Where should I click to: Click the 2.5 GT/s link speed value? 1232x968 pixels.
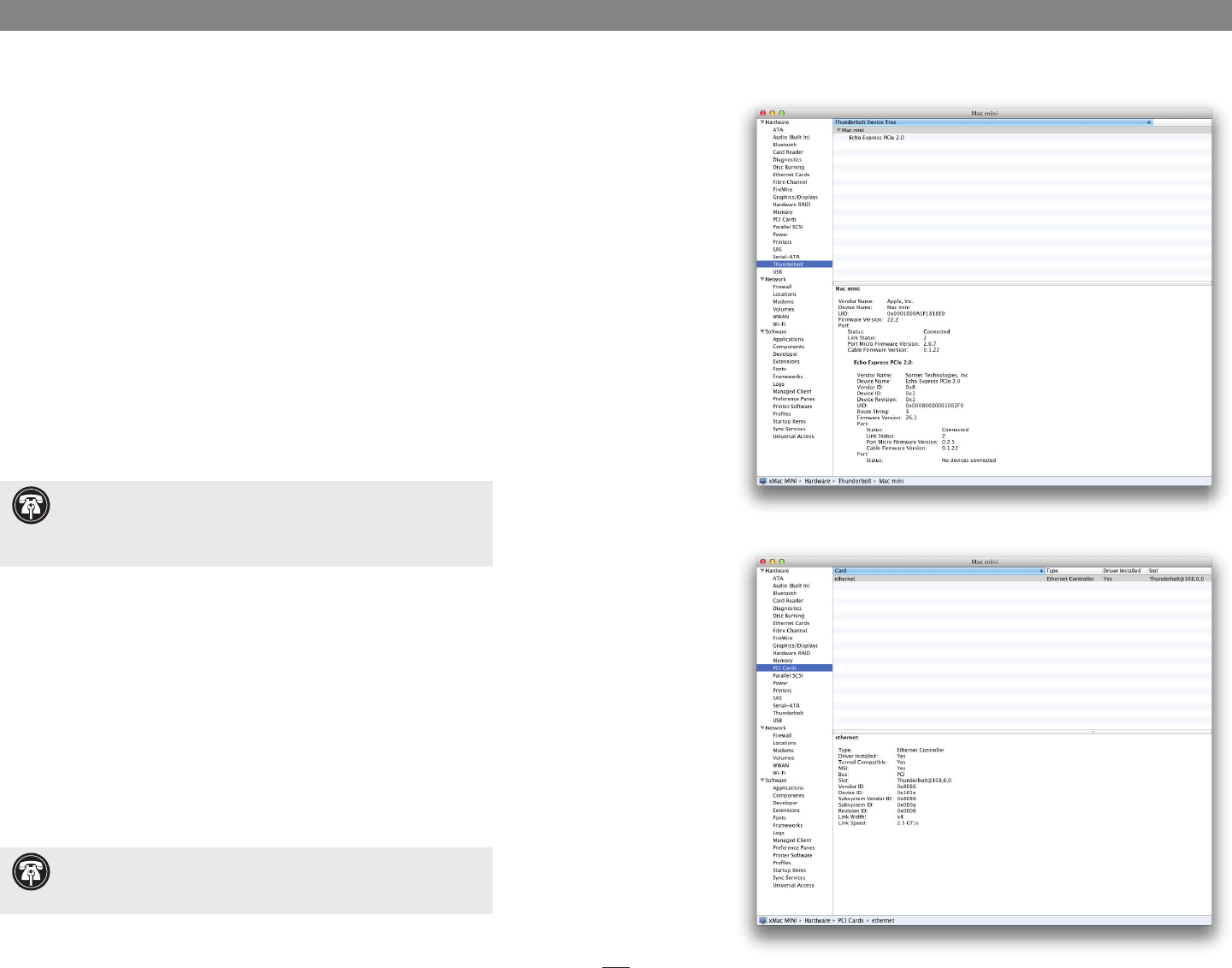click(x=908, y=823)
